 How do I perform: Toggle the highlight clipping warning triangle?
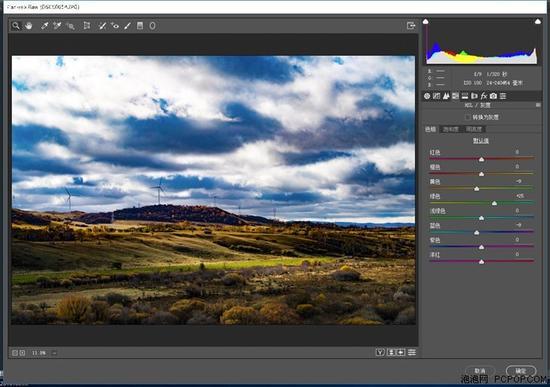click(538, 22)
